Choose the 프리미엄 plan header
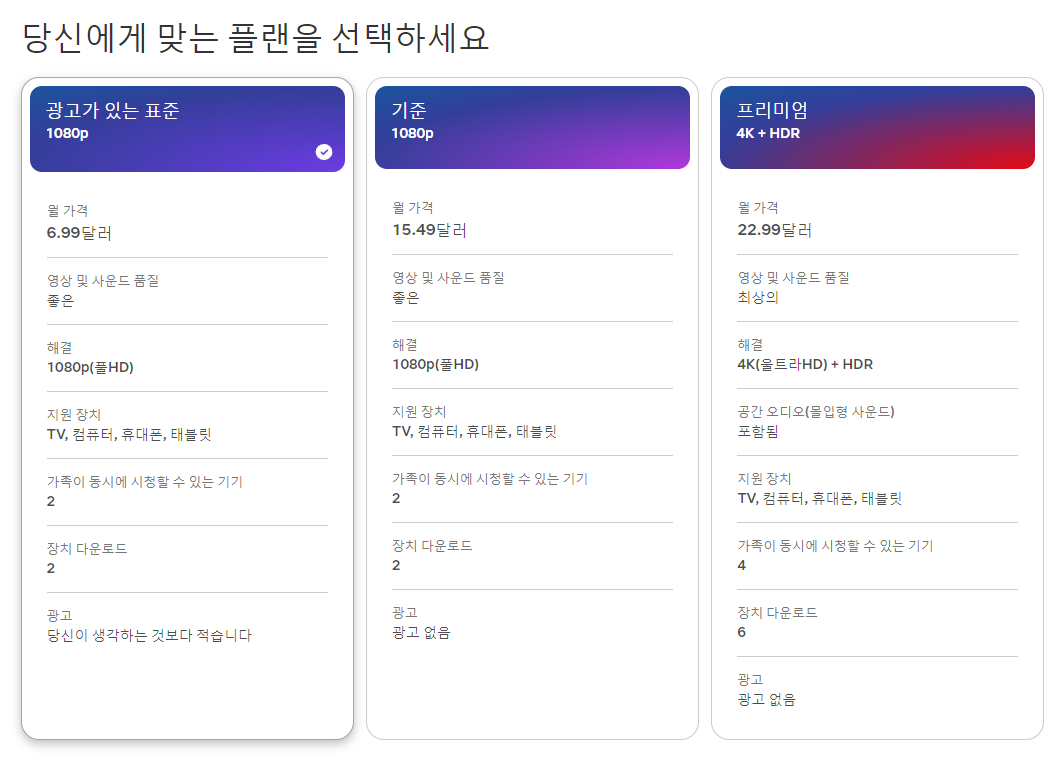 (x=877, y=127)
